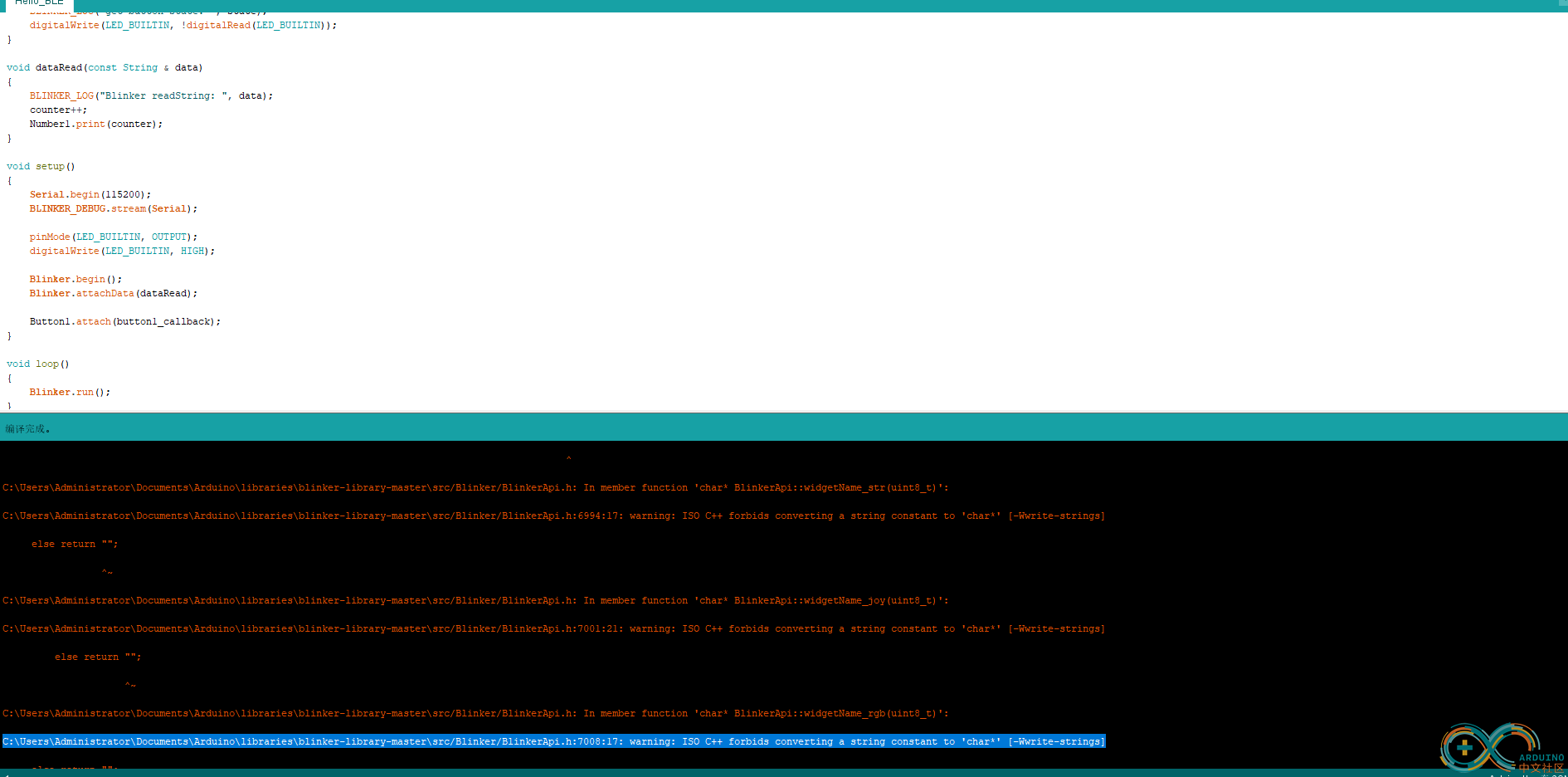This screenshot has height=777, width=1568.
Task: Click the 'Blinker.begin();' code line
Action: (x=75, y=280)
